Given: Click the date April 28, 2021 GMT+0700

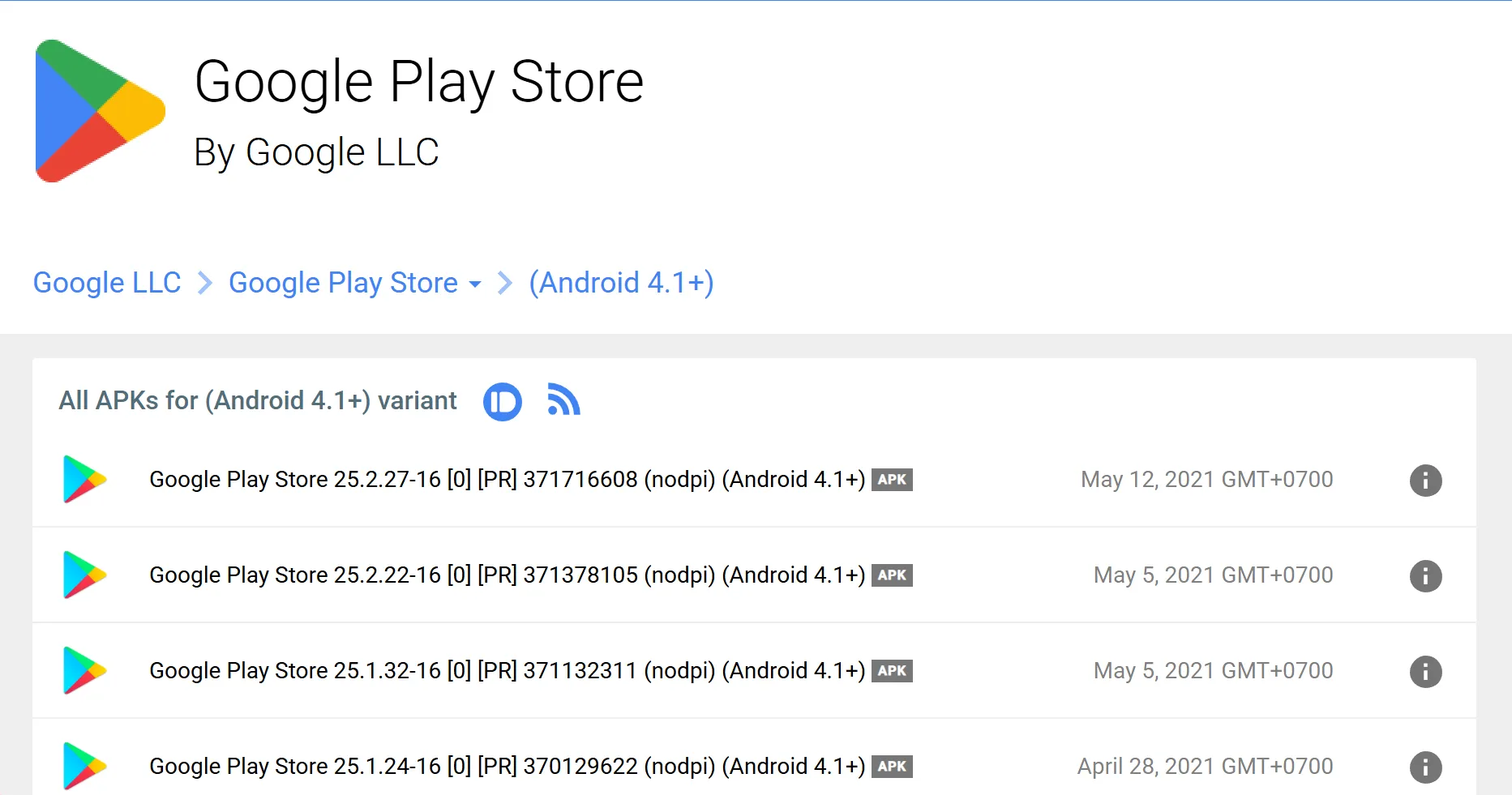Looking at the screenshot, I should (1206, 767).
